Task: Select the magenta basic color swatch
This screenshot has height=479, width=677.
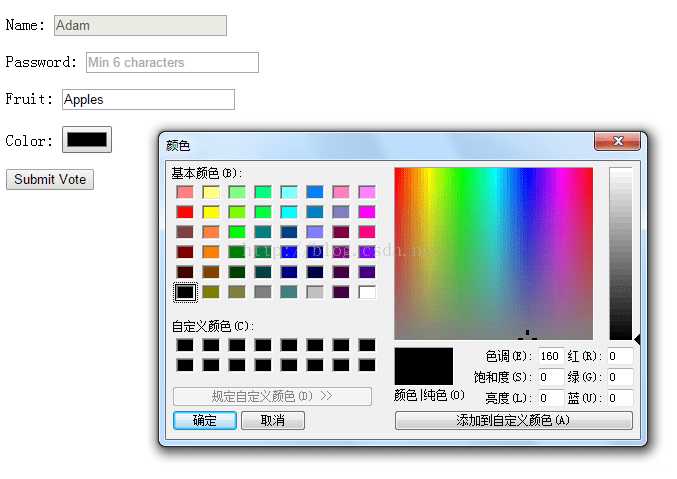Action: pos(367,212)
